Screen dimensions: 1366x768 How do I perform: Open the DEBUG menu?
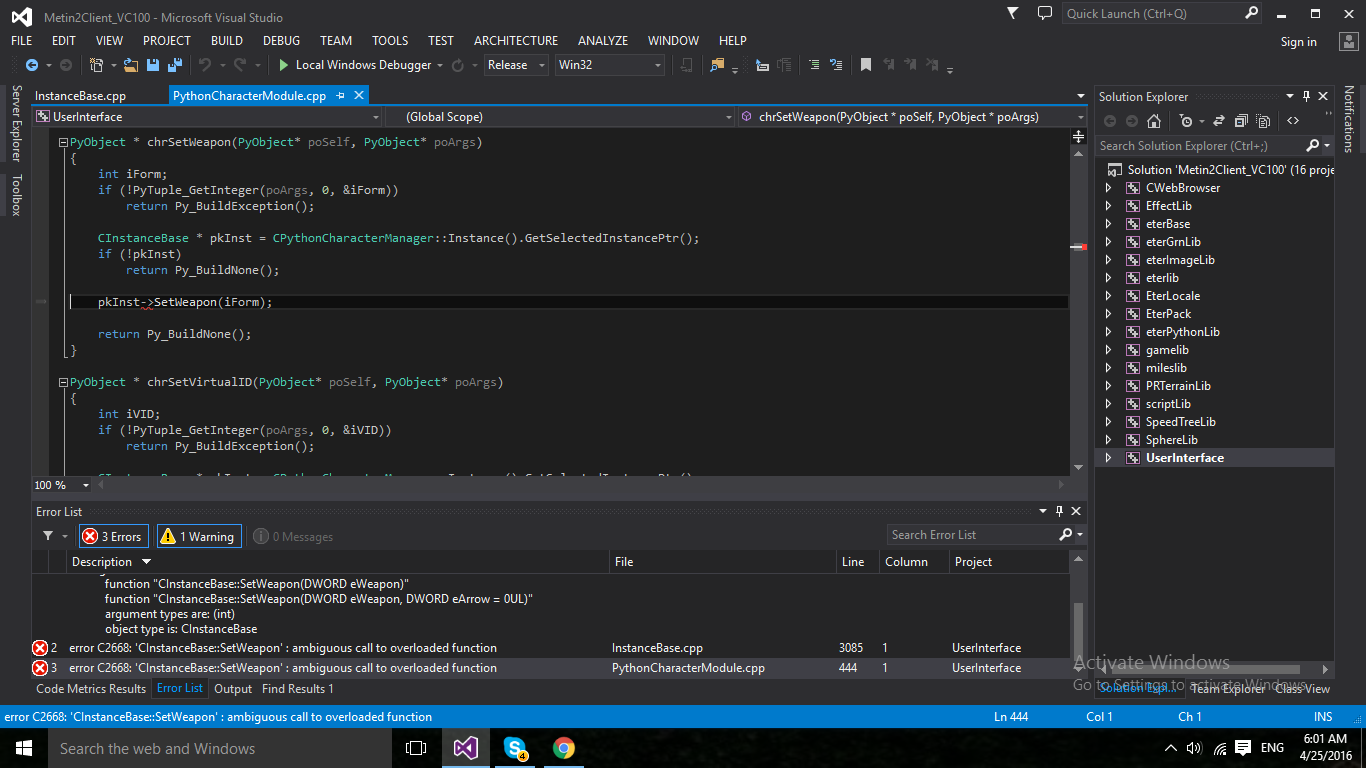pyautogui.click(x=281, y=41)
